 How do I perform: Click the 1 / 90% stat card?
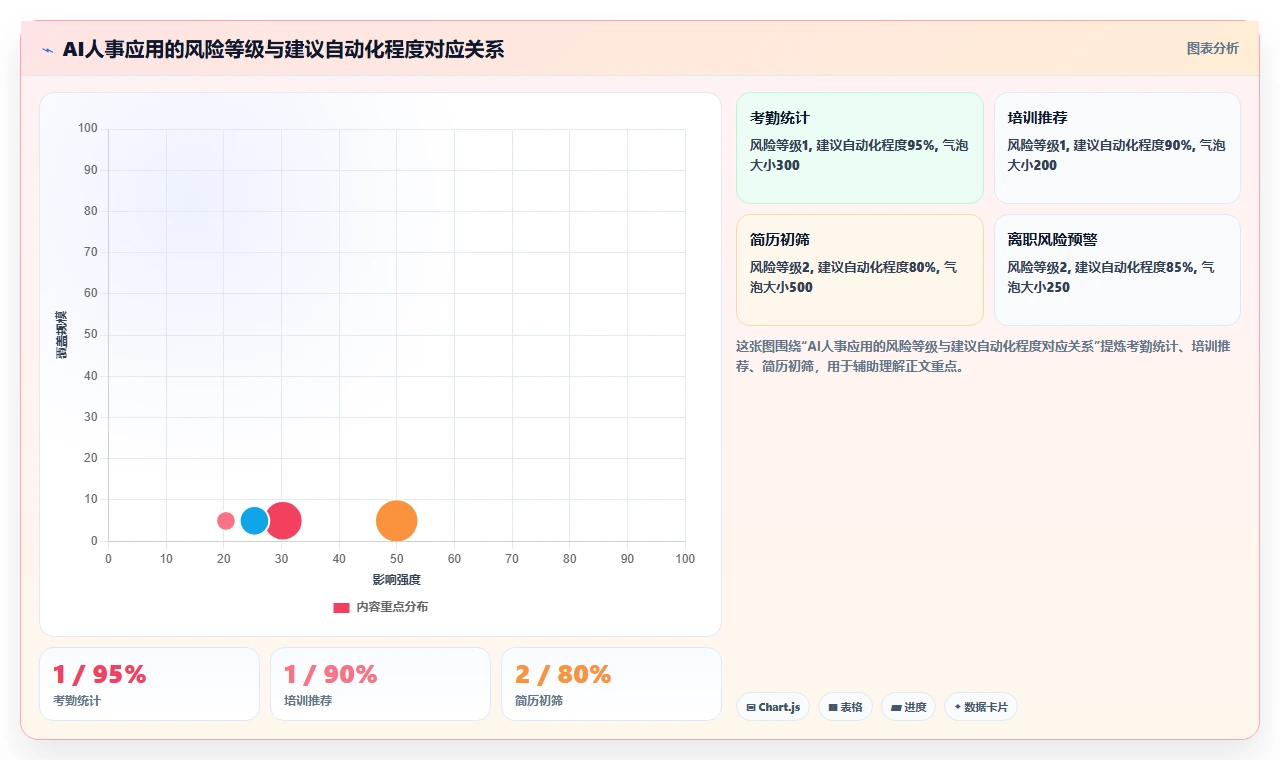click(380, 684)
